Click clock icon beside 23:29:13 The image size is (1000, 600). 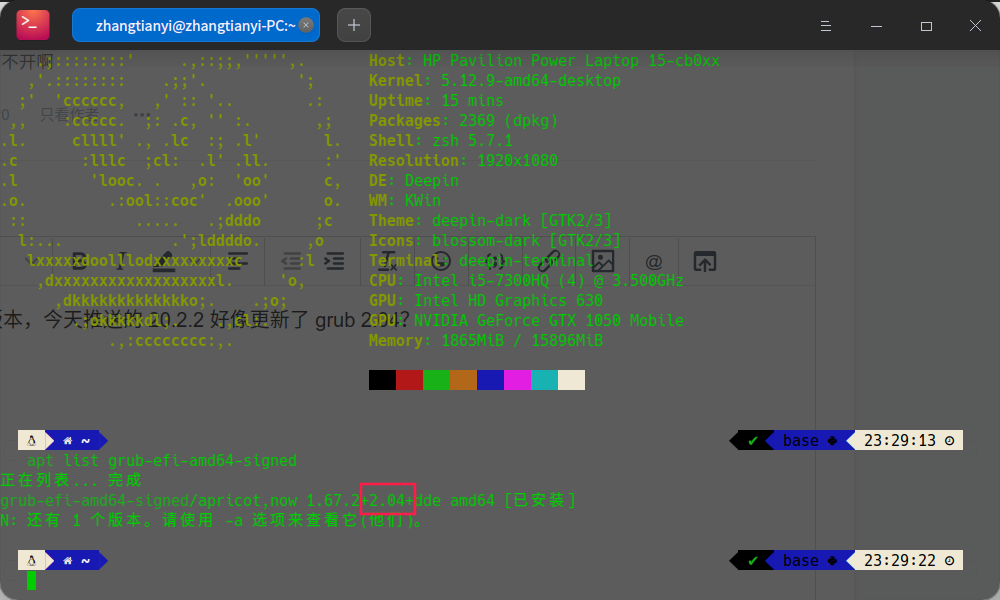pos(950,441)
